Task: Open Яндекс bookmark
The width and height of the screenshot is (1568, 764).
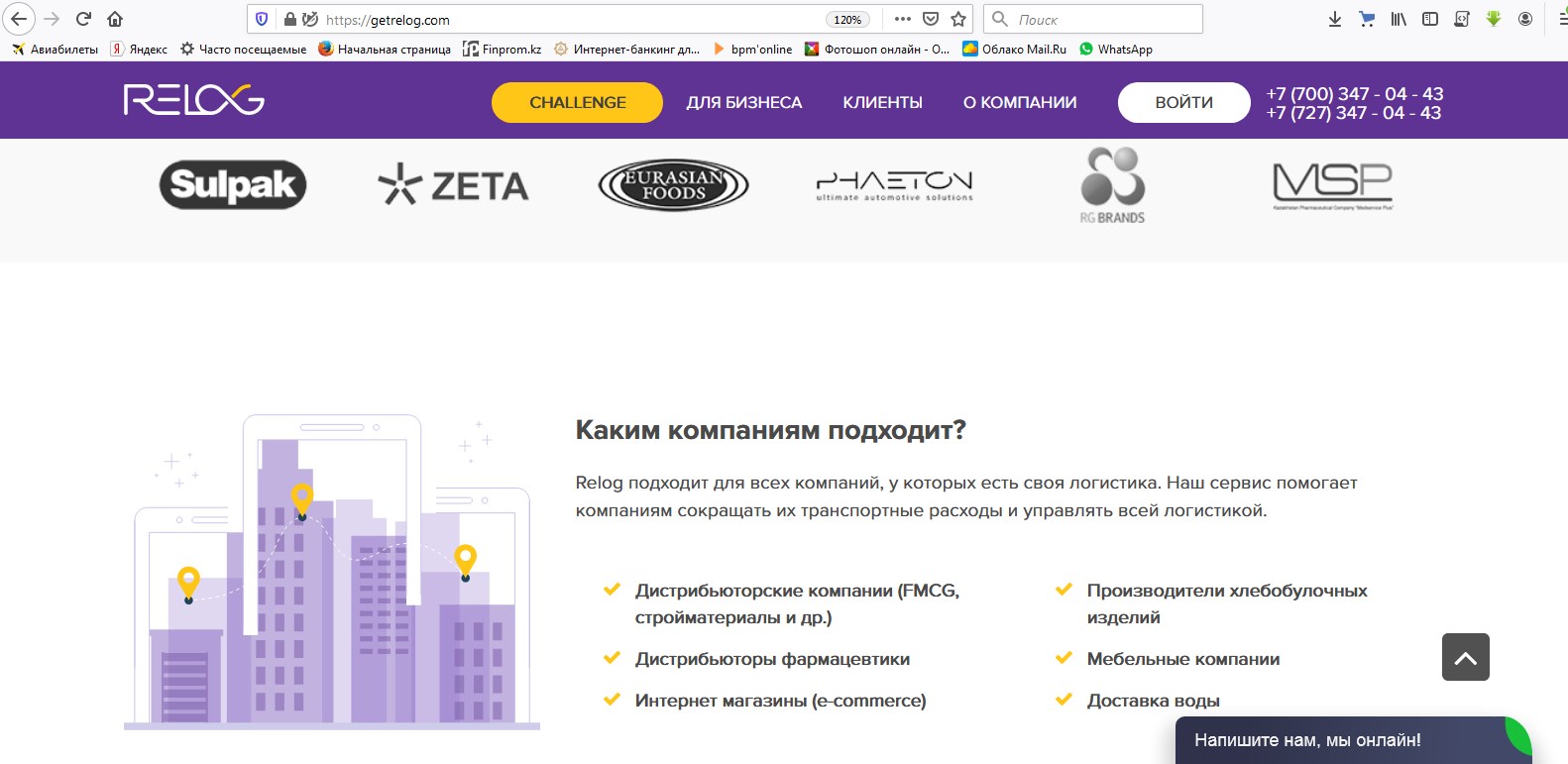Action: (139, 49)
